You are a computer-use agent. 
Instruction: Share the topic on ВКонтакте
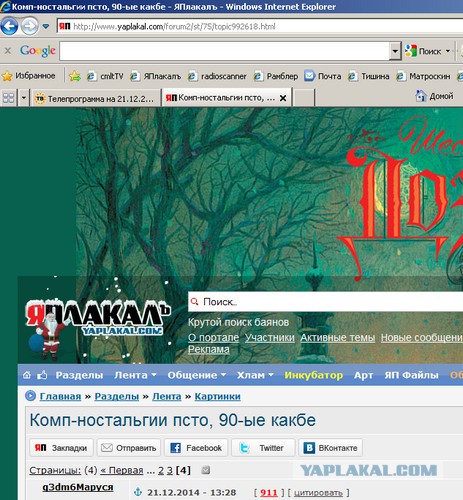pyautogui.click(x=330, y=448)
